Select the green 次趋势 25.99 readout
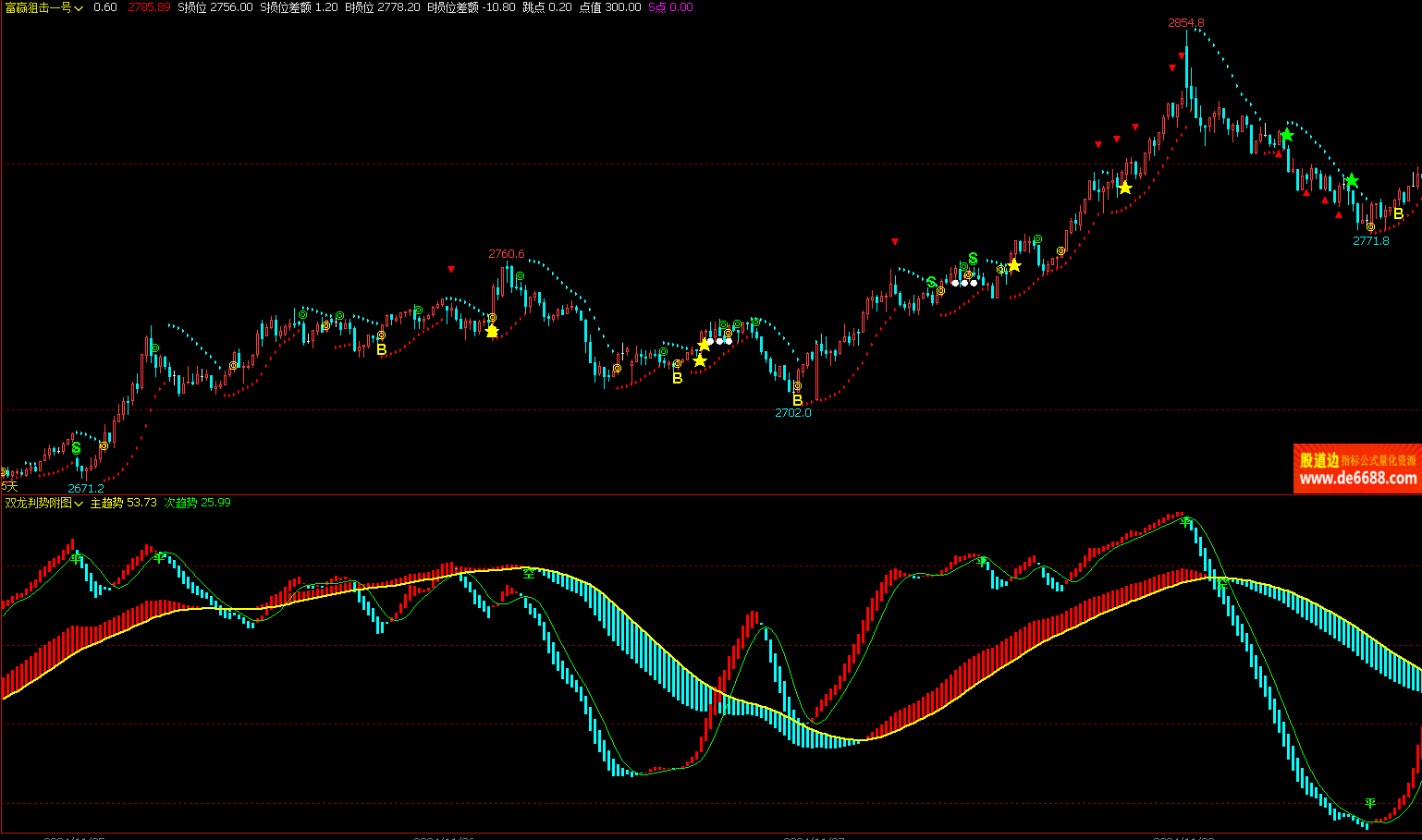1422x840 pixels. (197, 503)
